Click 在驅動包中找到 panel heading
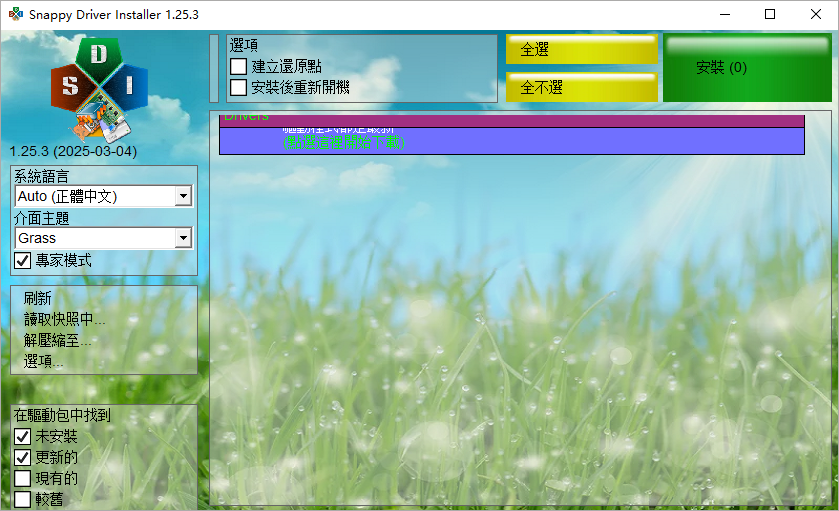The image size is (839, 511). pyautogui.click(x=62, y=415)
